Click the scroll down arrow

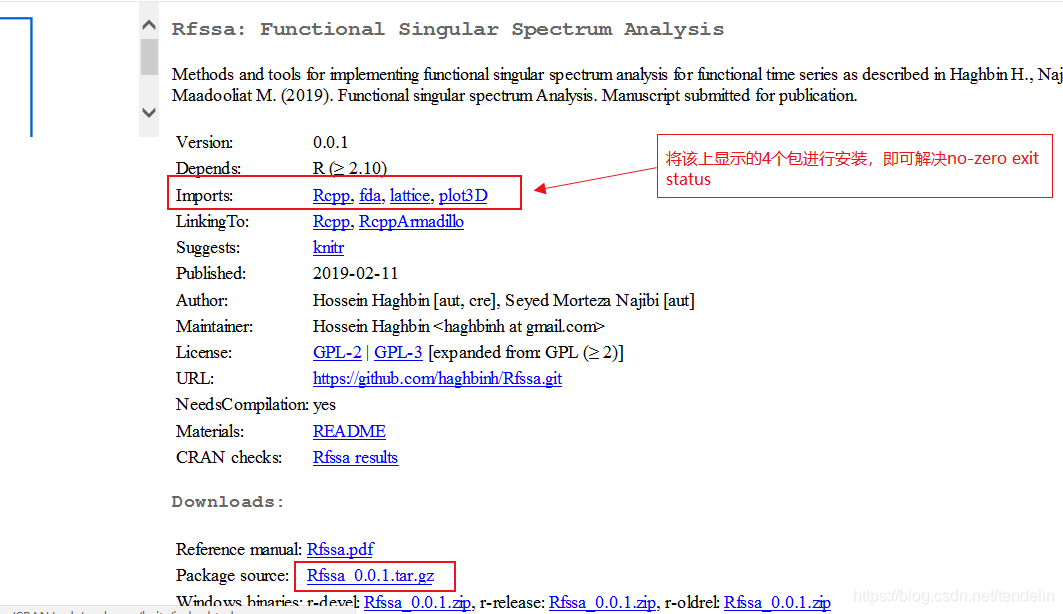(x=149, y=112)
